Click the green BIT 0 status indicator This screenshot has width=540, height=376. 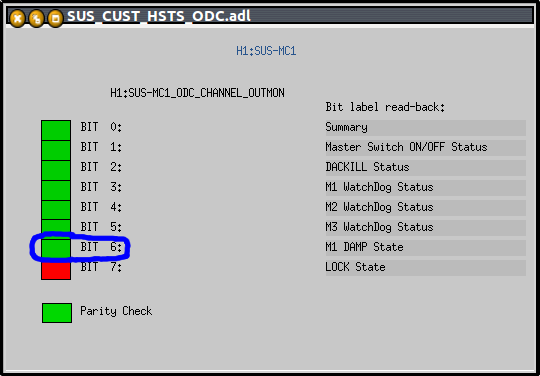(56, 130)
